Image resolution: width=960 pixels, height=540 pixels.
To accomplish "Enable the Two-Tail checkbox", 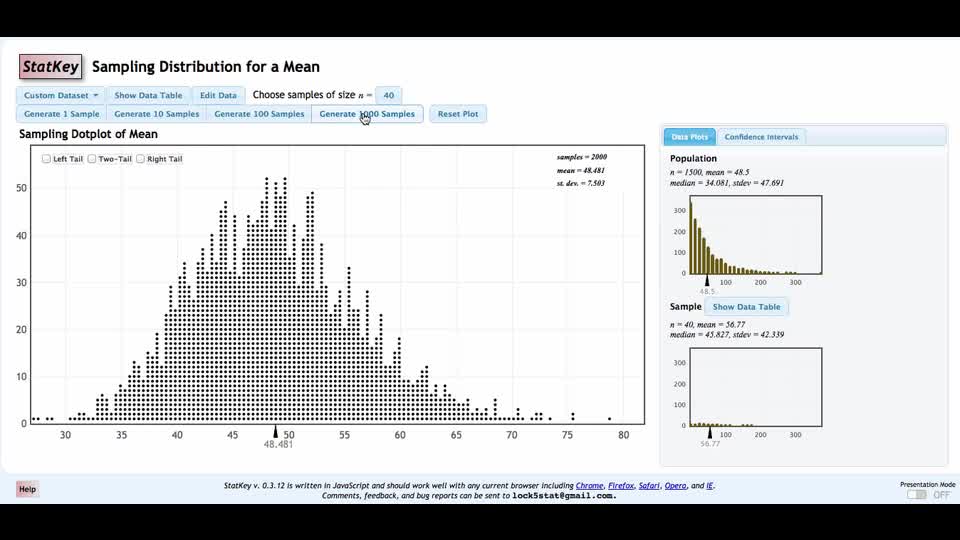I will click(92, 159).
